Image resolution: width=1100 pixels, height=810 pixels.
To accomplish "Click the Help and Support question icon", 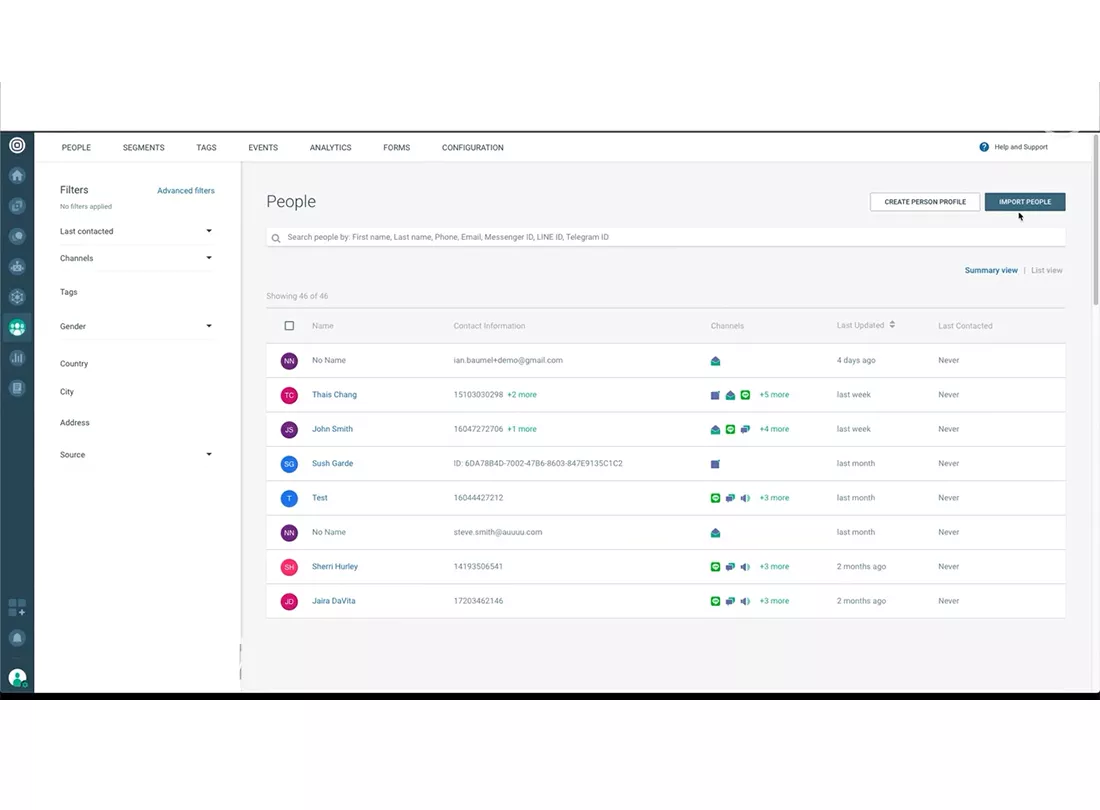I will (x=984, y=147).
